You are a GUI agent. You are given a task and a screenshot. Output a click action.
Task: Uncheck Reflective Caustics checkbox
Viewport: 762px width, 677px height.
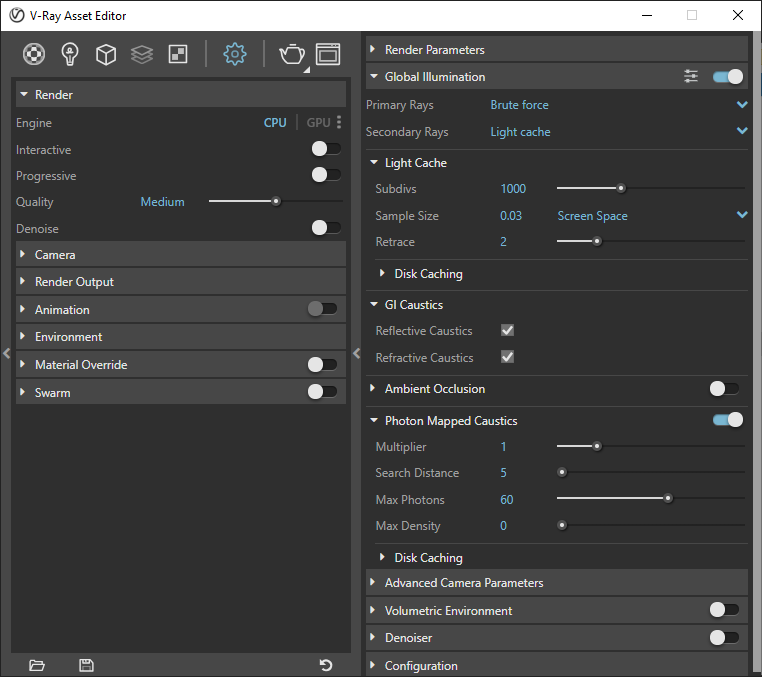coord(507,330)
